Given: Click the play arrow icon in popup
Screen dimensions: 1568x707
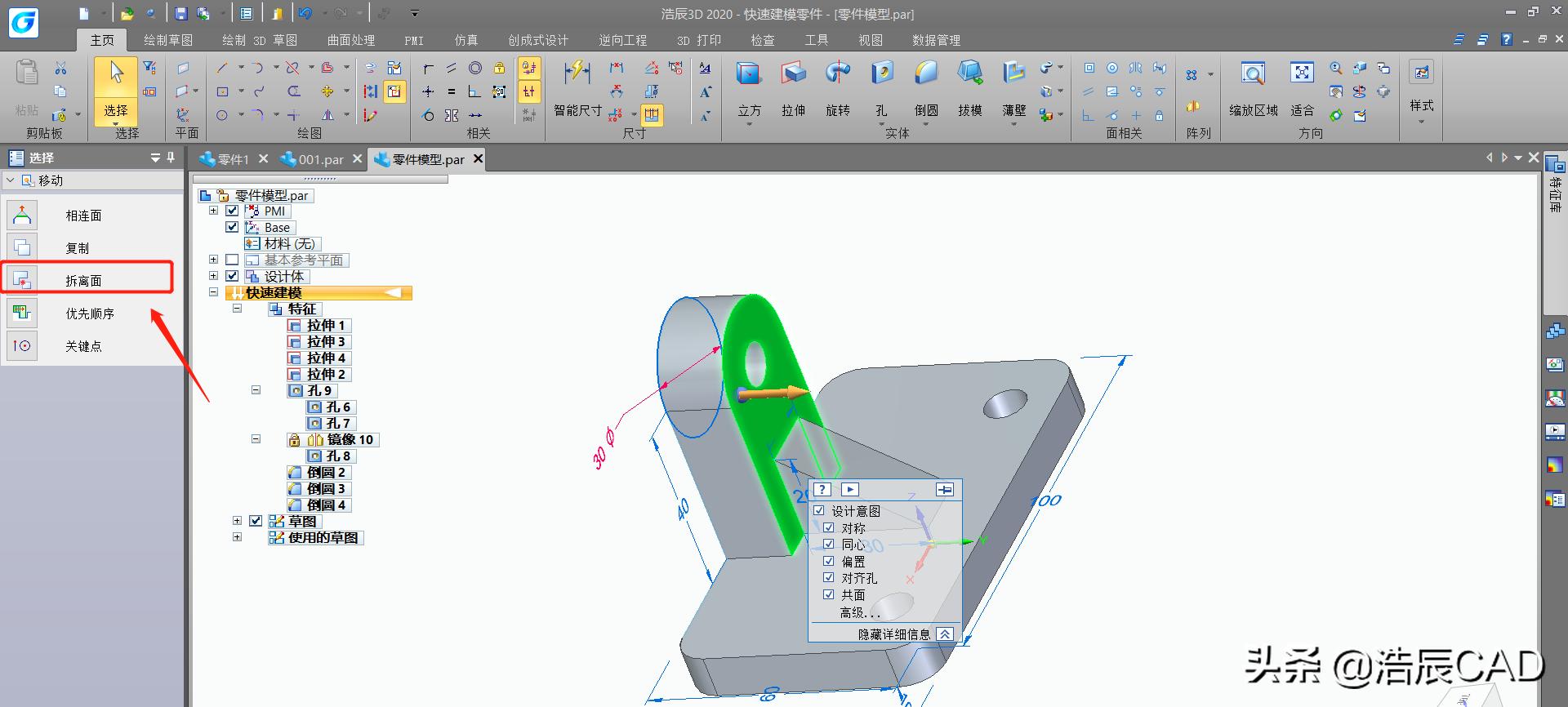Looking at the screenshot, I should (850, 489).
